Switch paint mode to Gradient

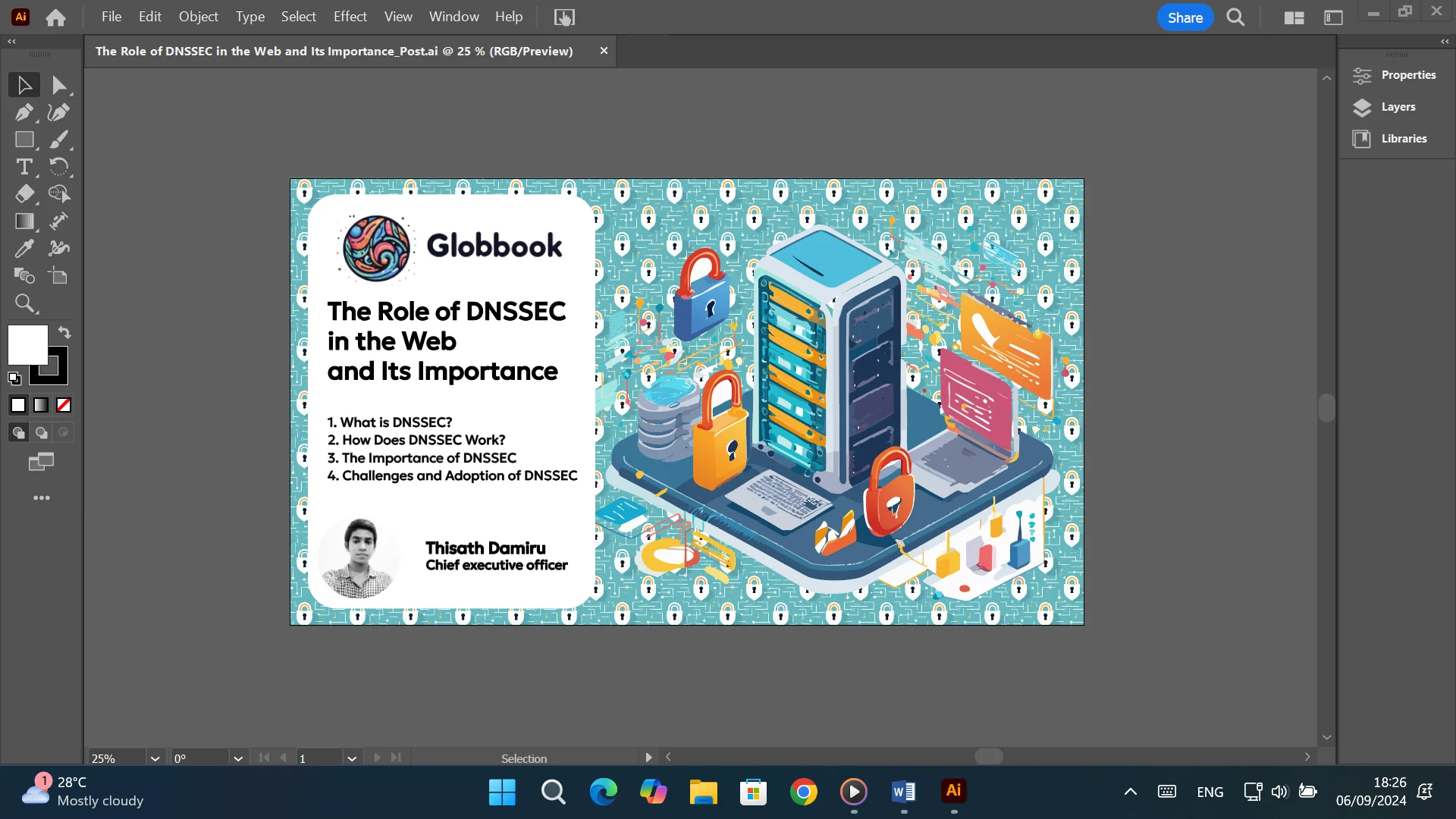41,405
